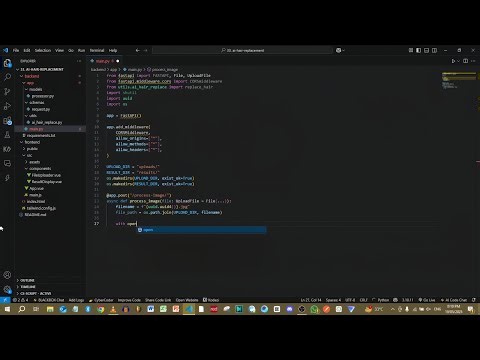The image size is (480, 360).
Task: Open the Extensions view
Action: click(7, 121)
